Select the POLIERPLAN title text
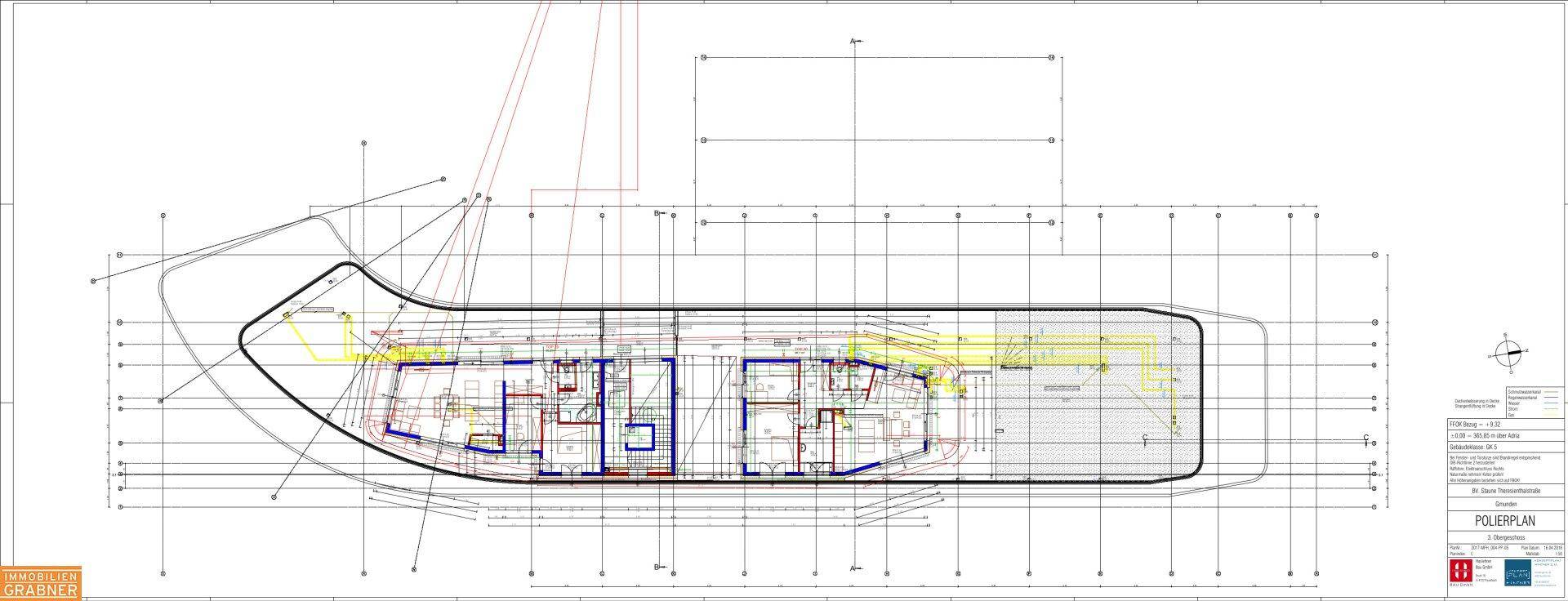The height and width of the screenshot is (601, 1568). (1505, 522)
